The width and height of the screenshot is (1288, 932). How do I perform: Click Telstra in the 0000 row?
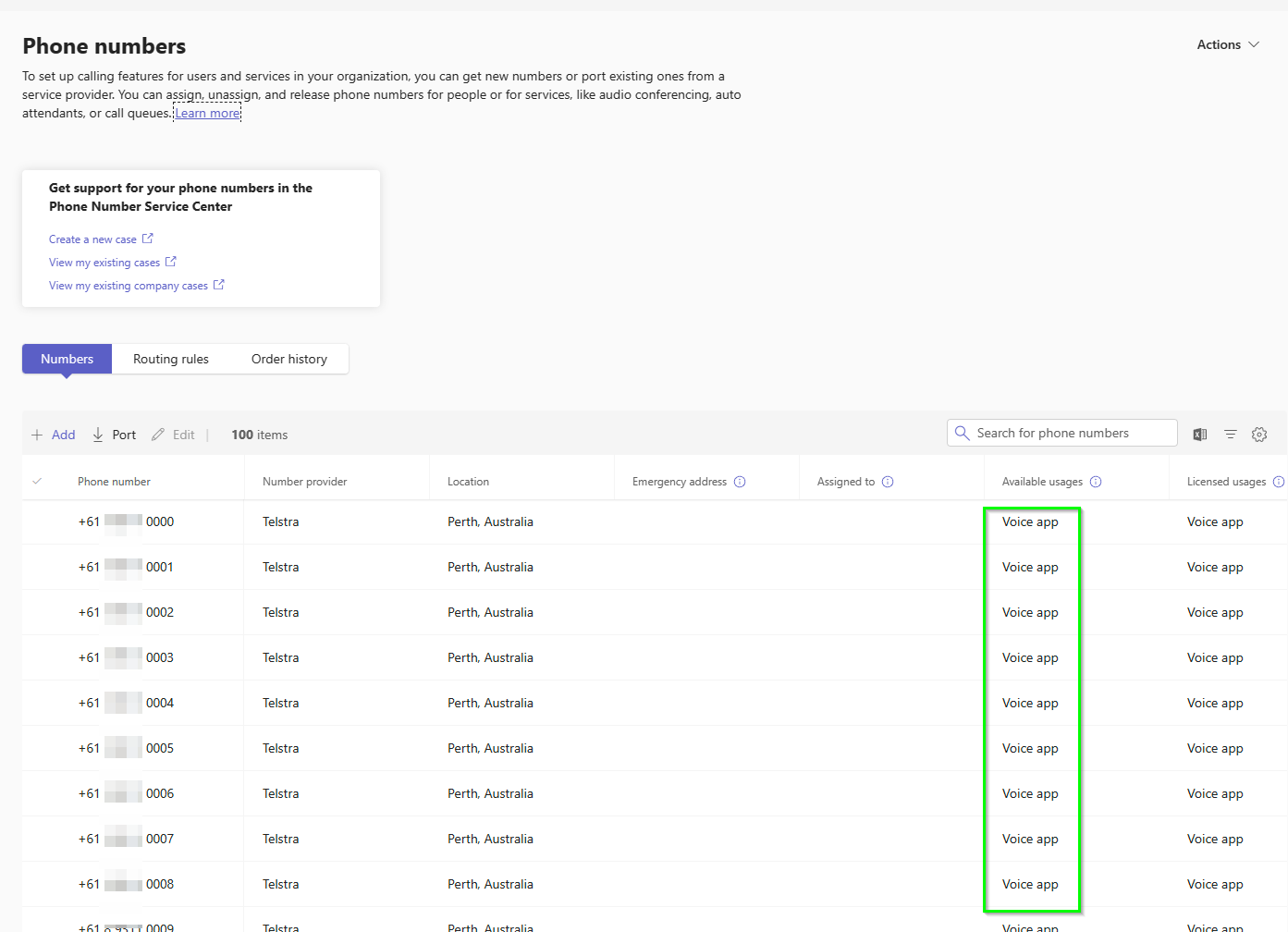pos(281,521)
